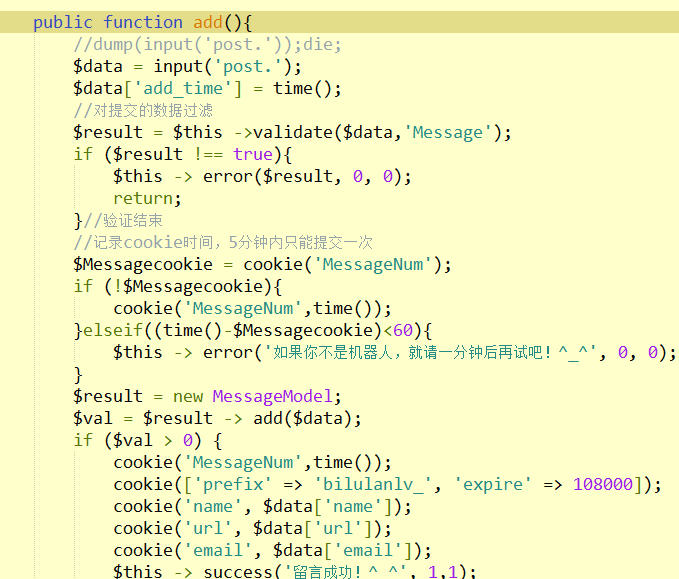Screen dimensions: 679x579
Task: Click the cookie('name', $data['name']) line
Action: click(x=262, y=506)
